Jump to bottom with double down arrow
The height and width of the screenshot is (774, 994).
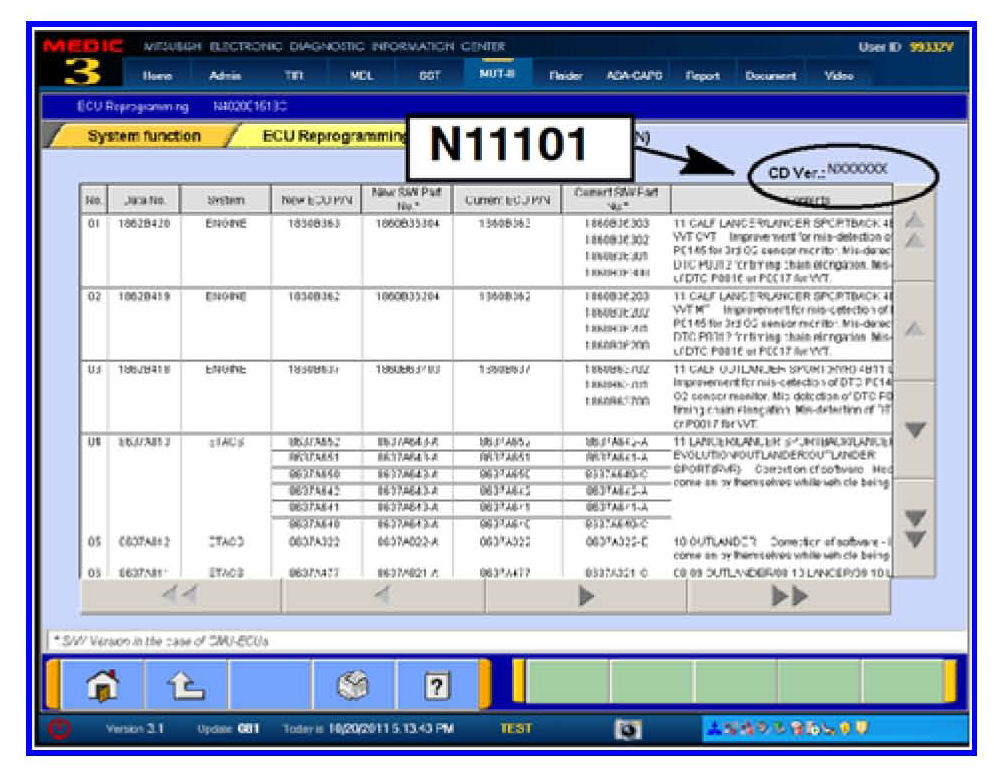[x=914, y=528]
